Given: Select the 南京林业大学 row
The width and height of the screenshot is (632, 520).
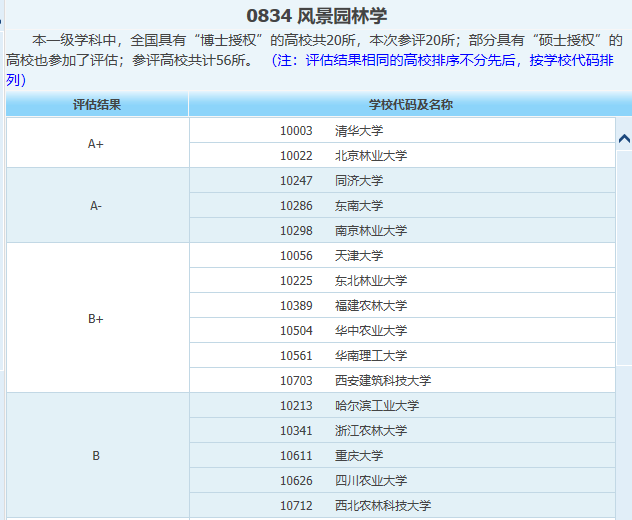Looking at the screenshot, I should [371, 231].
